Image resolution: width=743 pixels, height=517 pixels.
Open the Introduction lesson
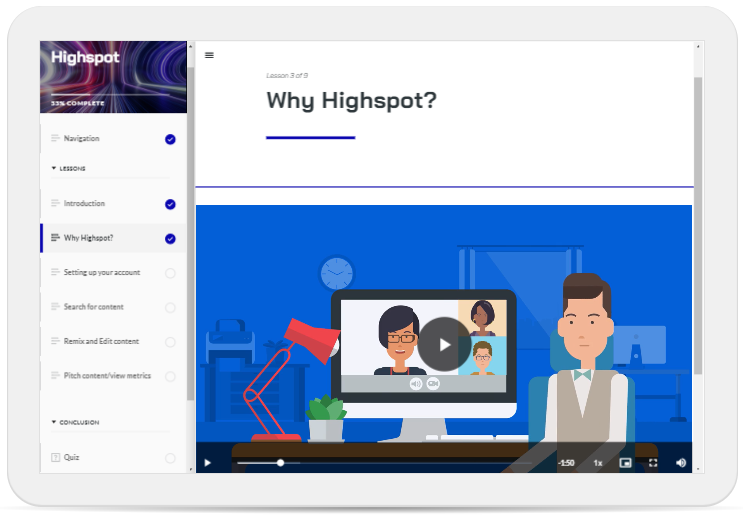(113, 204)
